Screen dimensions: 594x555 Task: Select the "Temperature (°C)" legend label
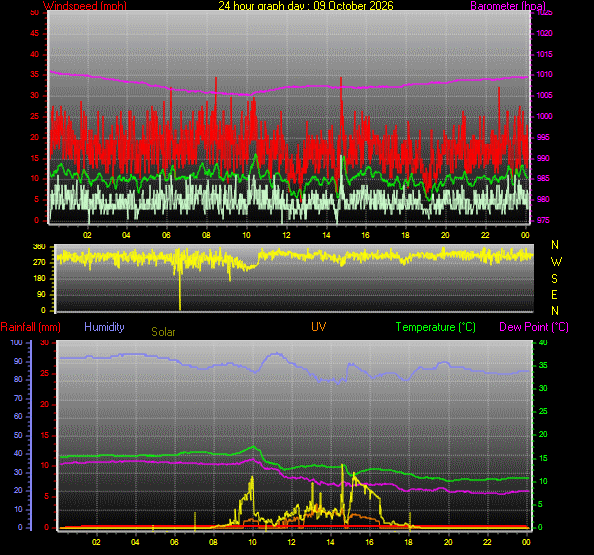pos(436,327)
